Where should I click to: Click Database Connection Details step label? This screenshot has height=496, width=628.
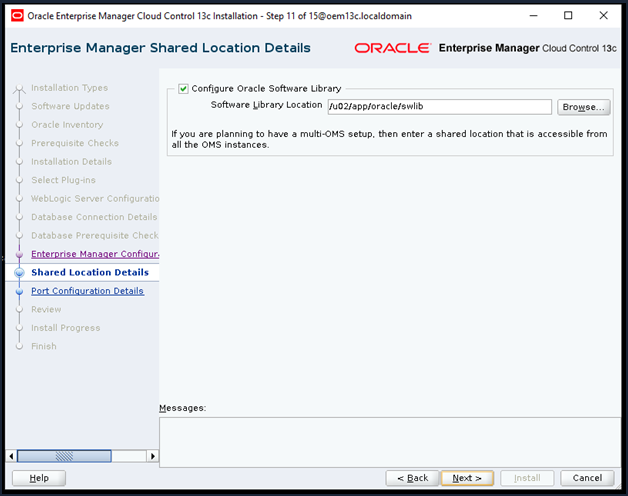pos(94,217)
